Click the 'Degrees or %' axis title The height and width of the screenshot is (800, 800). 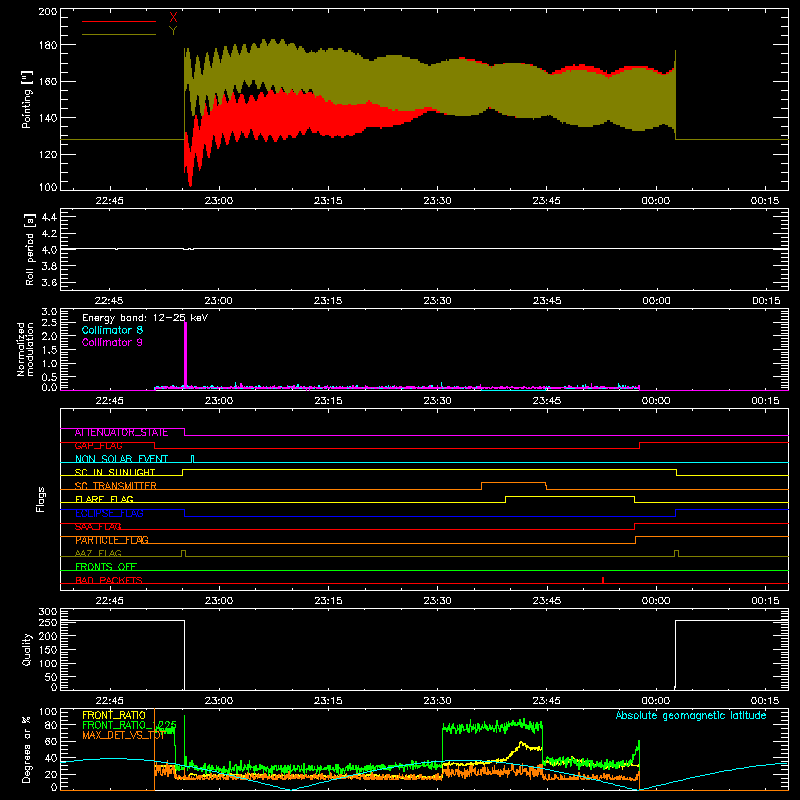tap(27, 749)
